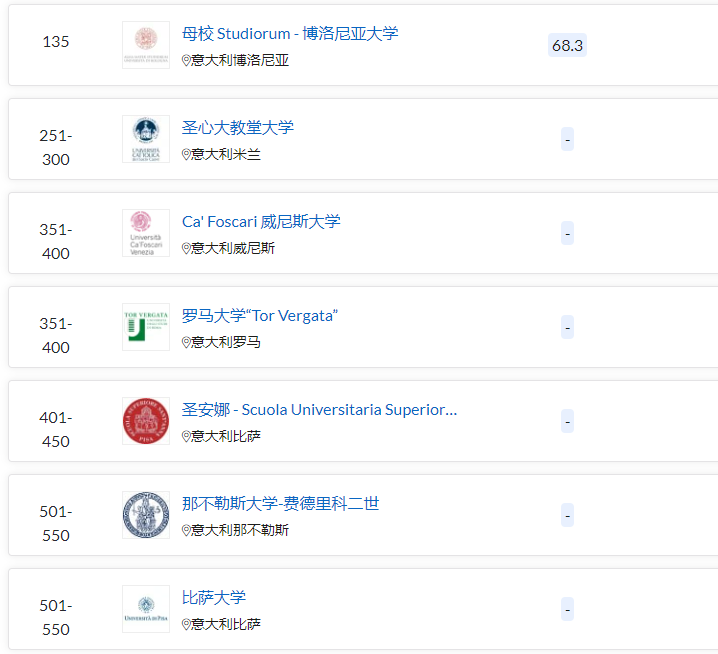Click the score dash badge for 圣心大教堂大学

567,139
